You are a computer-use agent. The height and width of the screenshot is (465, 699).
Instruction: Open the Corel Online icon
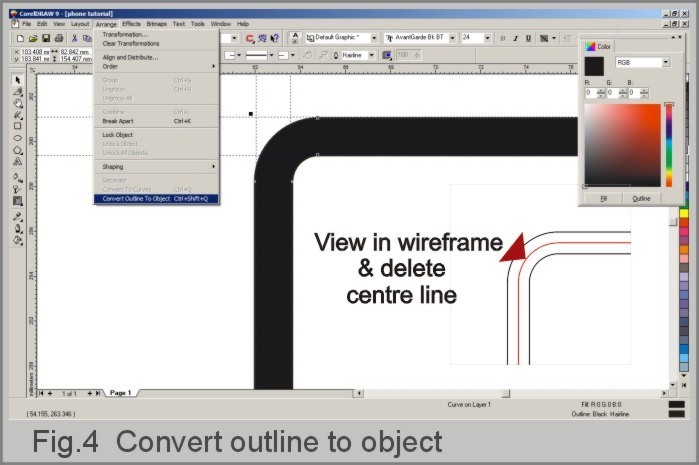tap(263, 38)
